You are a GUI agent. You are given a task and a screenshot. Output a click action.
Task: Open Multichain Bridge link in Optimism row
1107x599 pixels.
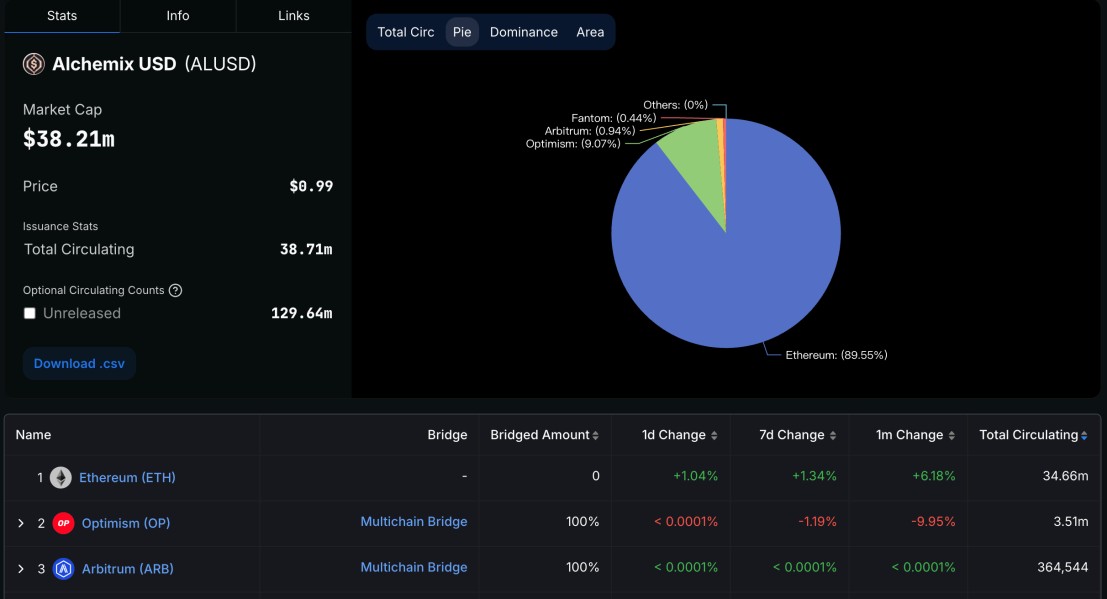click(414, 522)
